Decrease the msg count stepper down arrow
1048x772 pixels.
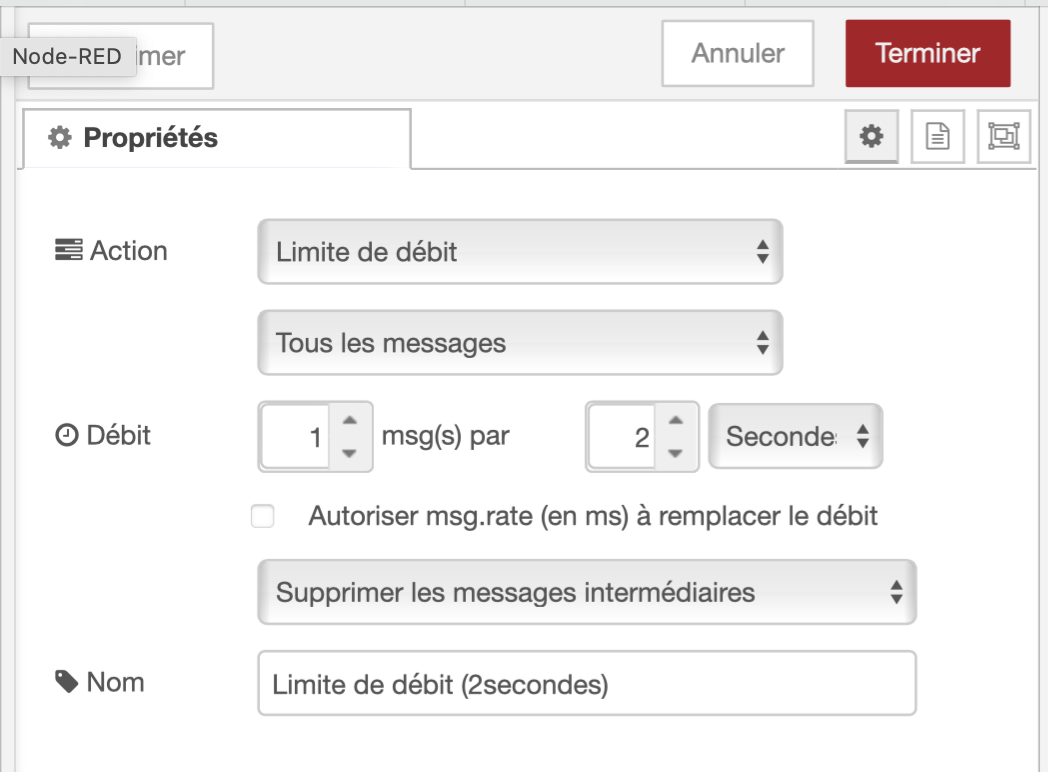coord(349,452)
